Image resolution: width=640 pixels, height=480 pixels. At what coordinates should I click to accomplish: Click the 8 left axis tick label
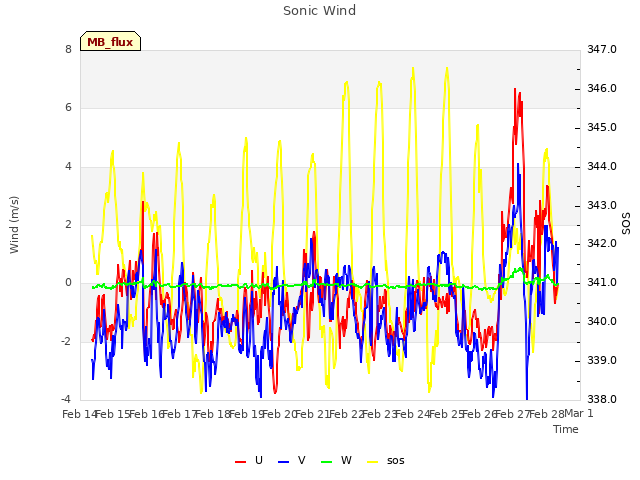pyautogui.click(x=68, y=50)
